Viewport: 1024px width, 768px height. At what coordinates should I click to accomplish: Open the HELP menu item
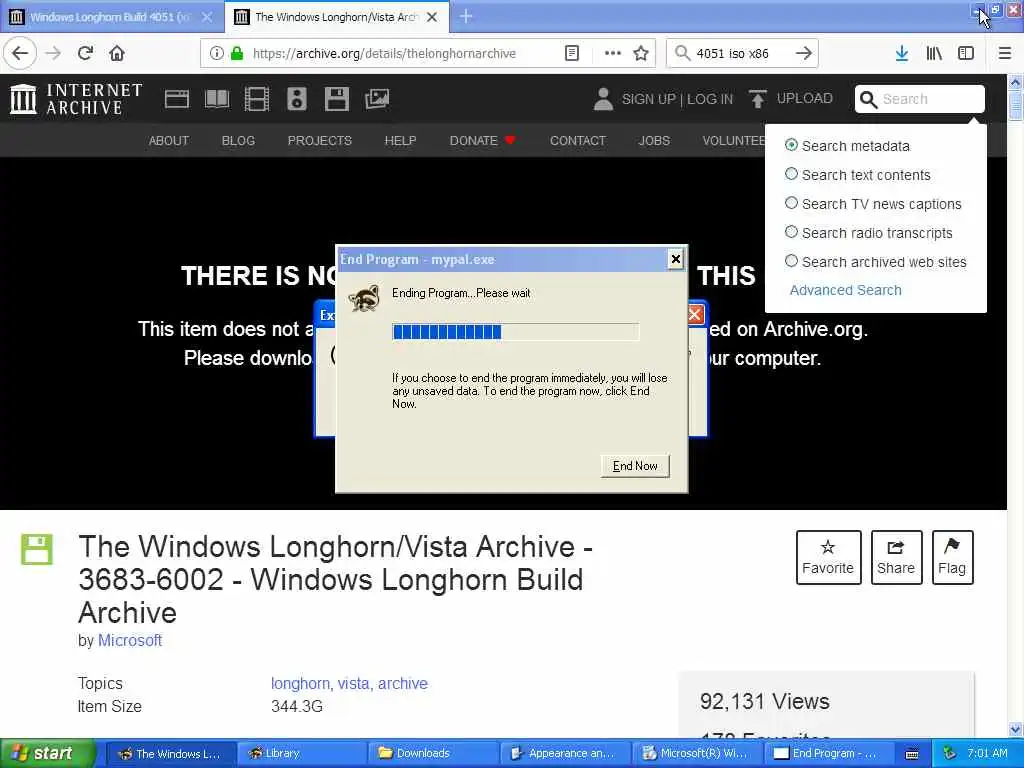[x=400, y=140]
